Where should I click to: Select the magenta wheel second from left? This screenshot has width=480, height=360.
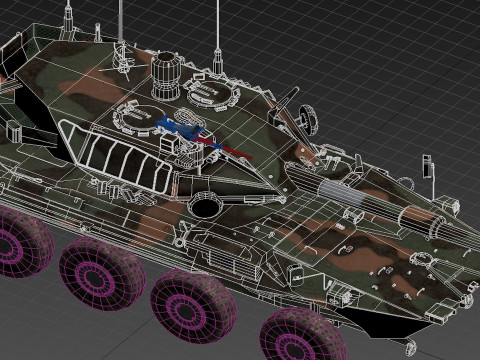(101, 274)
